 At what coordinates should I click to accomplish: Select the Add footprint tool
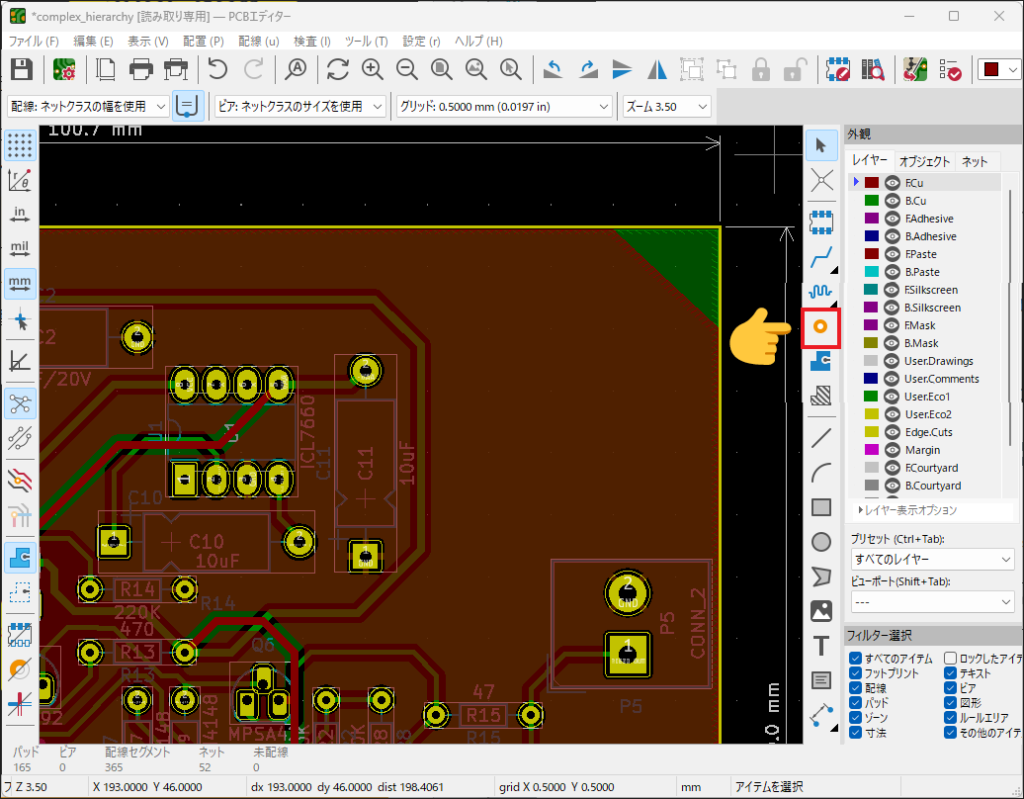tap(821, 222)
